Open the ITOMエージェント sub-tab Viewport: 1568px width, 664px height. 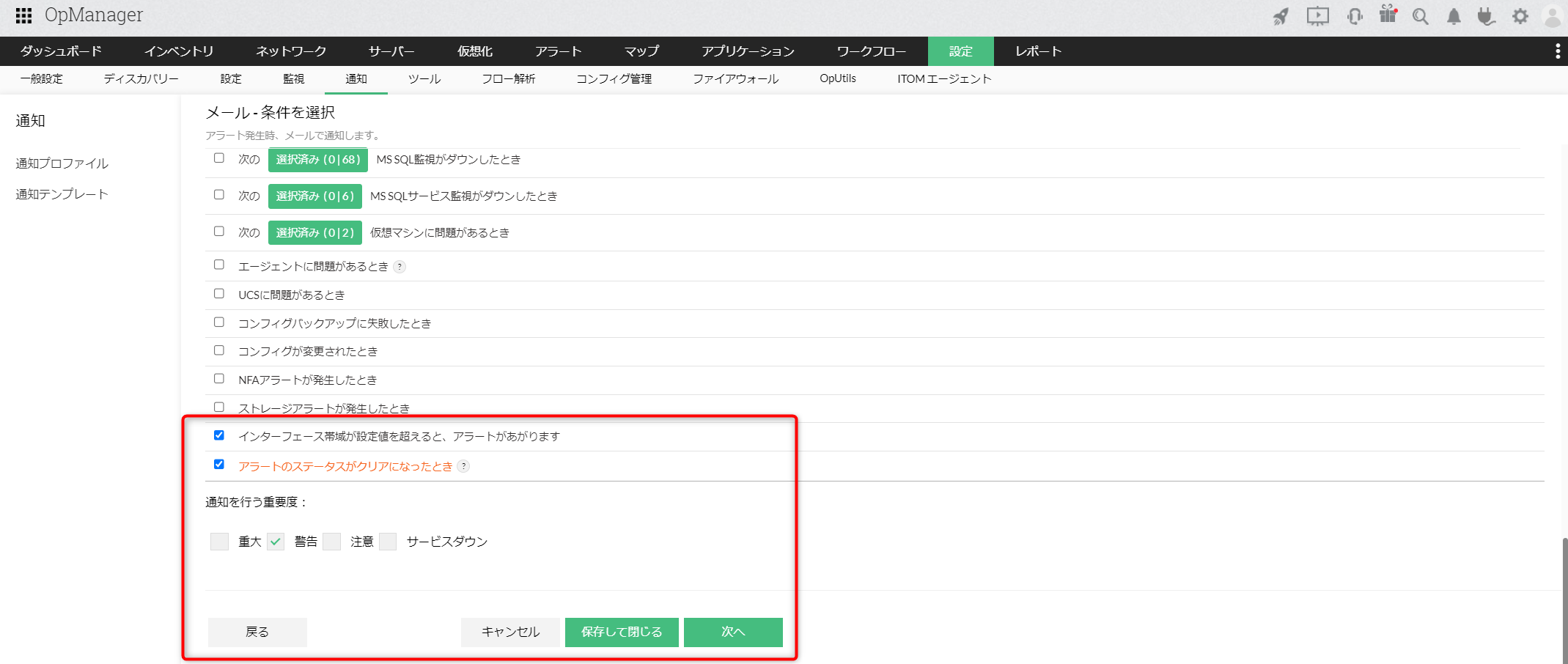tap(944, 79)
